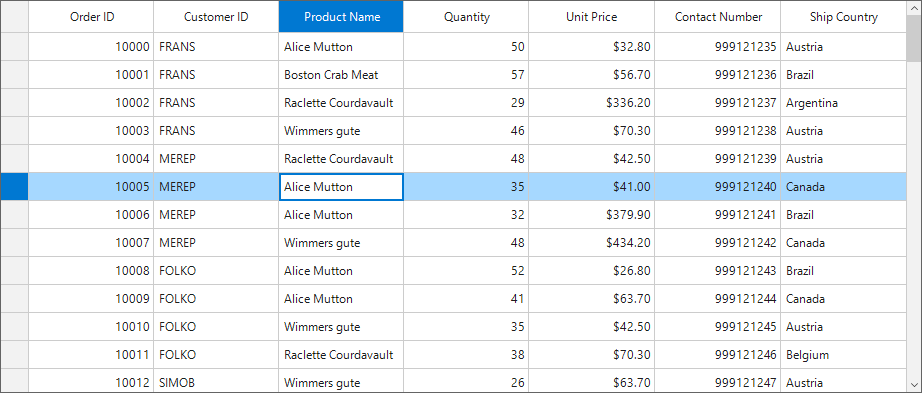Click FOLKO in order 10008 row
Viewport: 922px width, 393px height.
(216, 271)
